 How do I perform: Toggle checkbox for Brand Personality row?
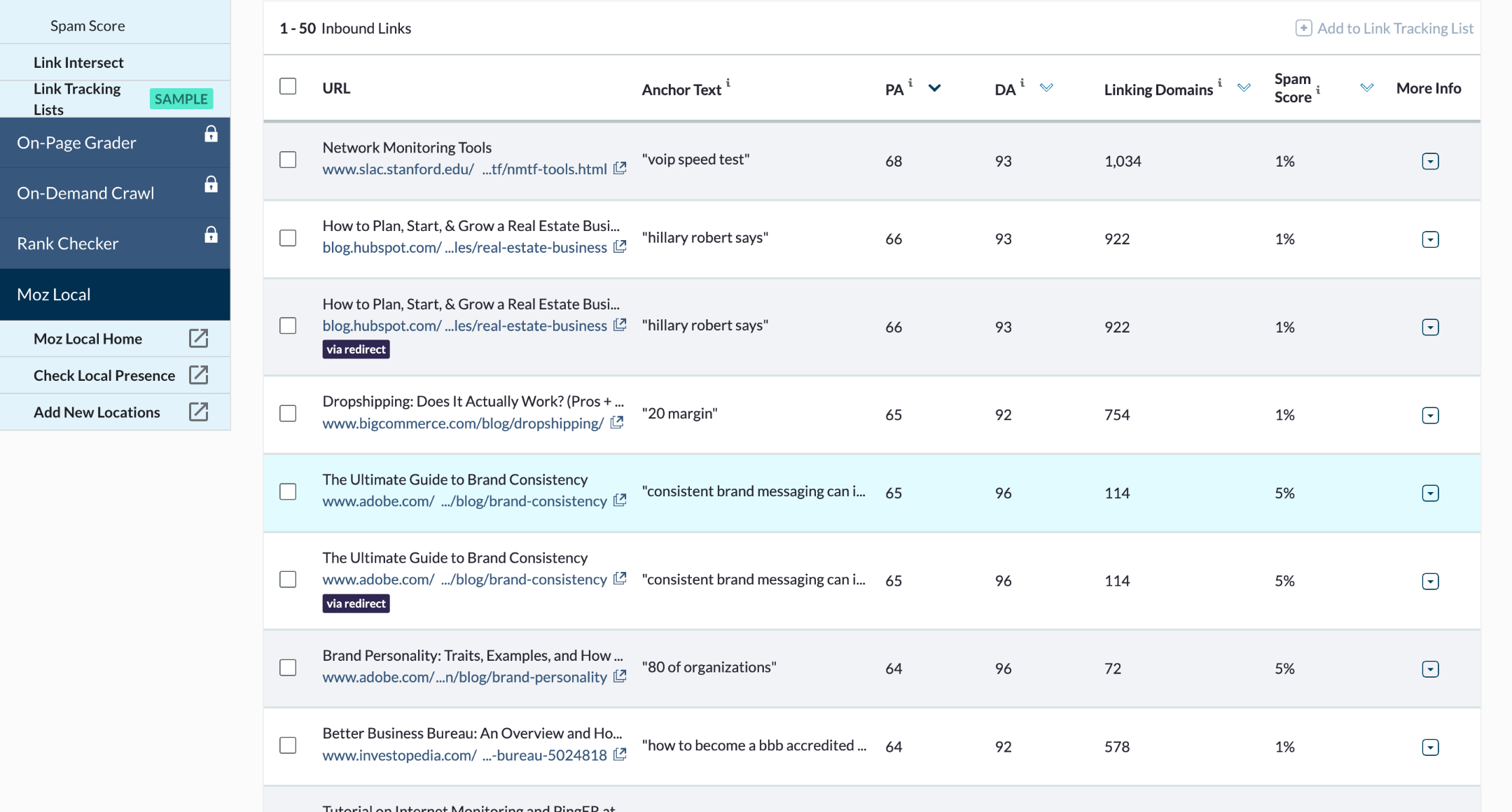pyautogui.click(x=287, y=667)
